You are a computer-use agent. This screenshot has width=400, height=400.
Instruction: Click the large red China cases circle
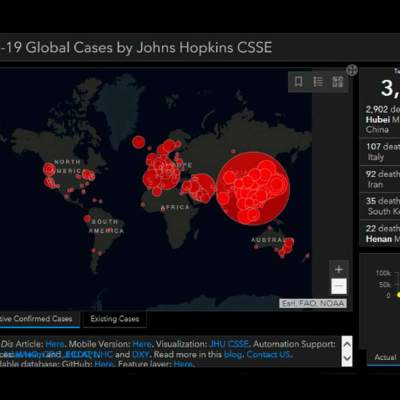click(253, 188)
